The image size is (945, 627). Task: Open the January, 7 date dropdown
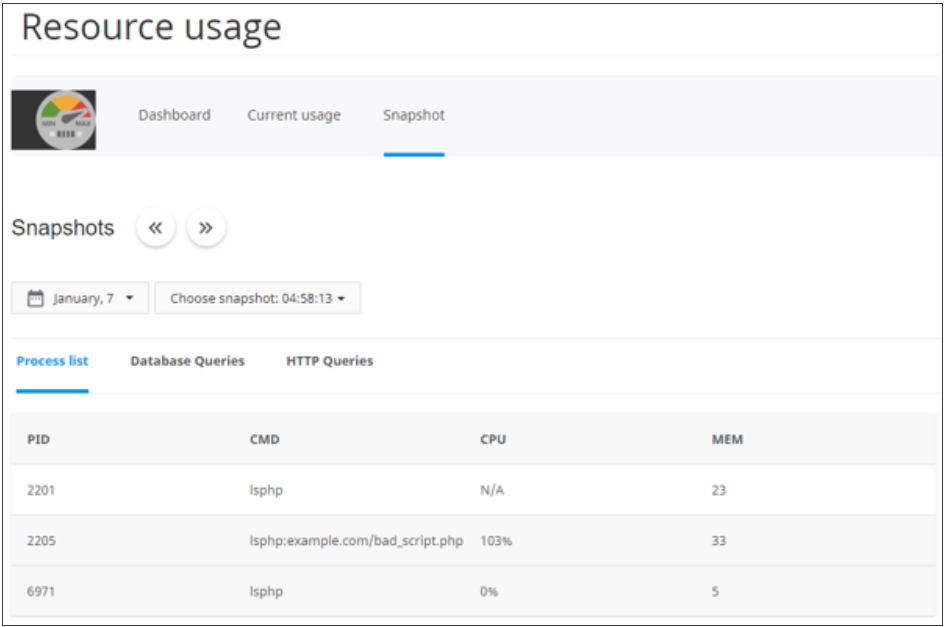[80, 297]
